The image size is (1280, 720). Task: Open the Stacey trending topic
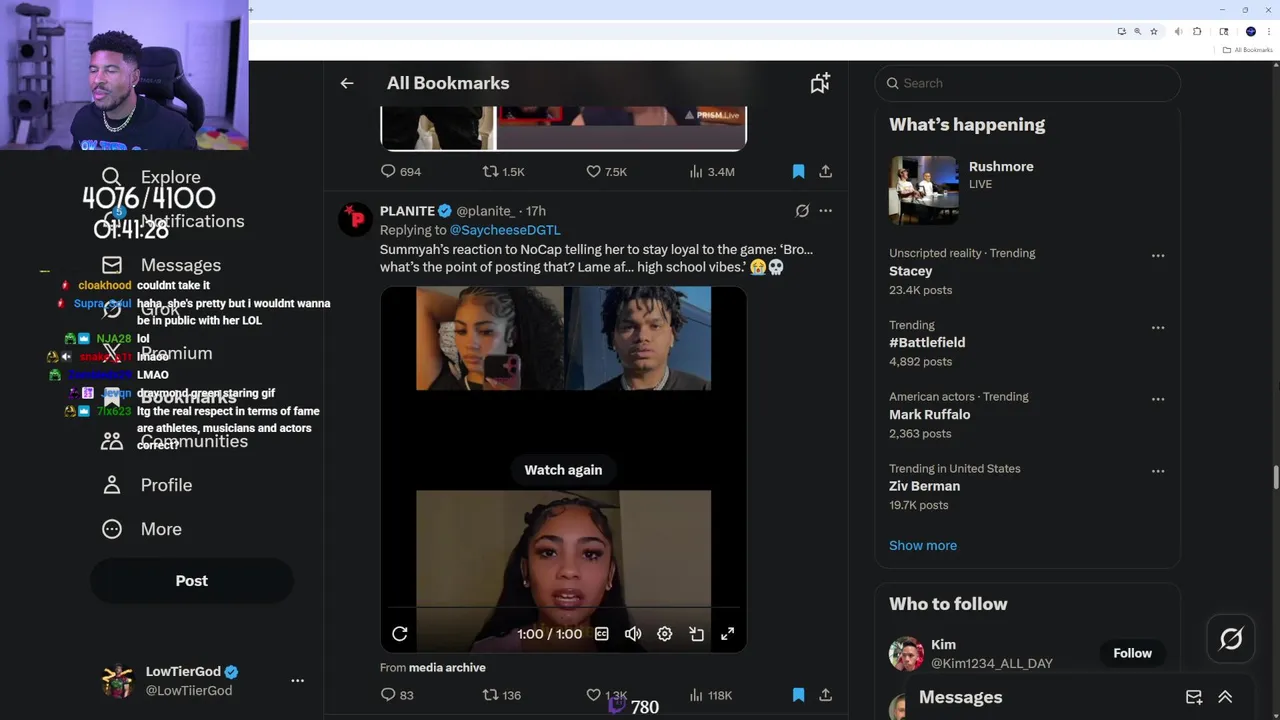(x=911, y=271)
